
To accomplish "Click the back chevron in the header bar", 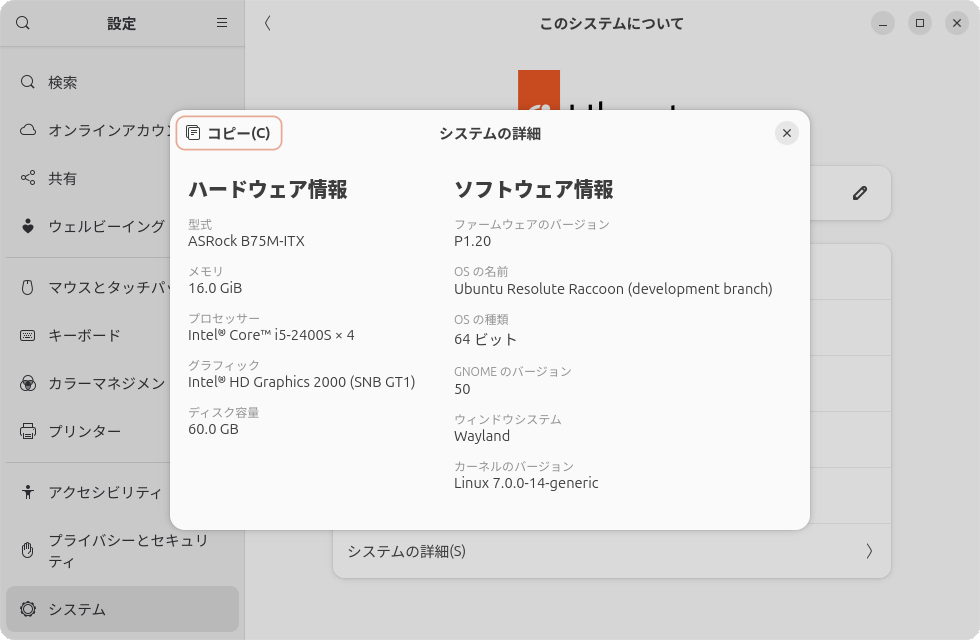I will point(267,22).
